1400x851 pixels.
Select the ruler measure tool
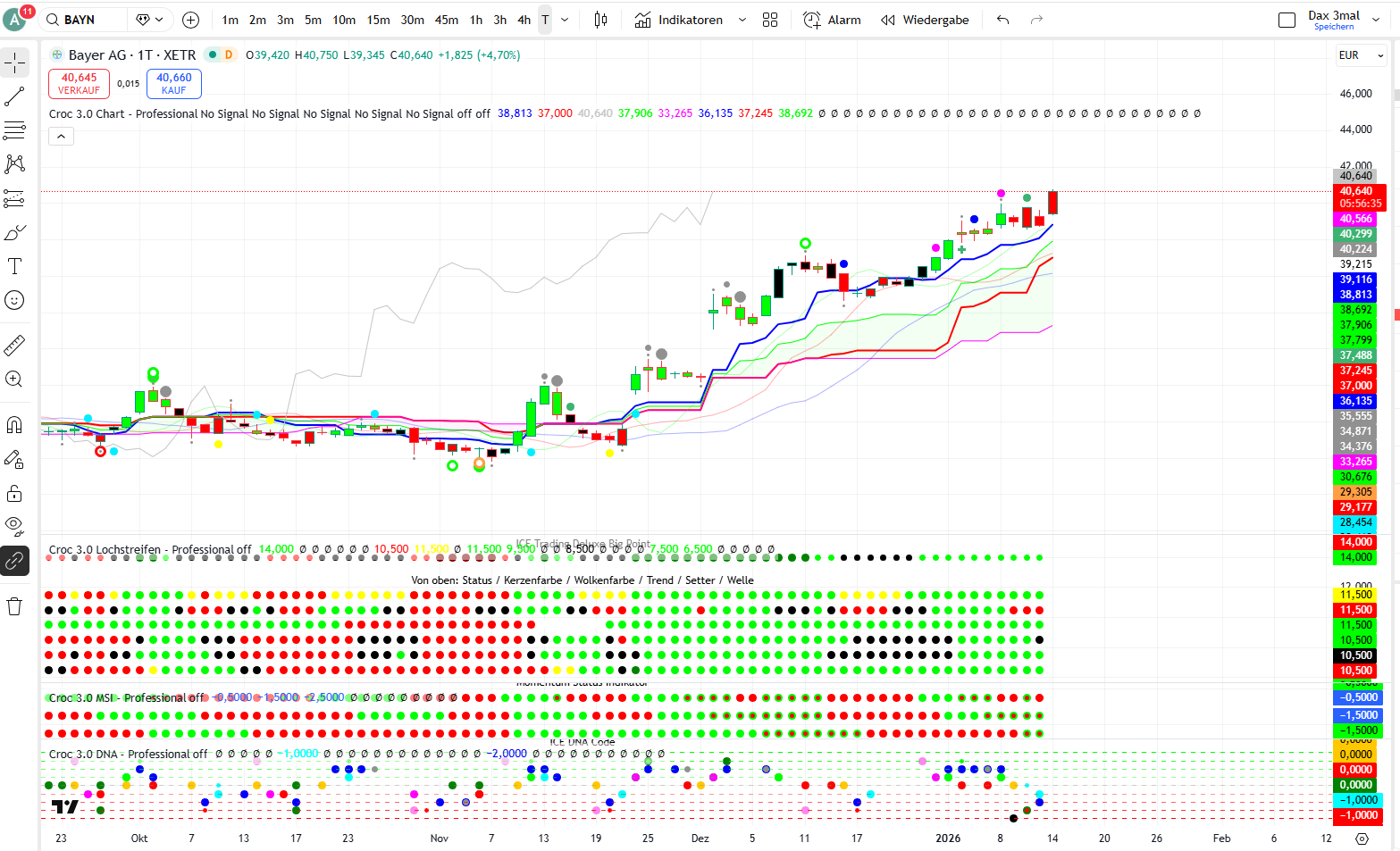(15, 345)
